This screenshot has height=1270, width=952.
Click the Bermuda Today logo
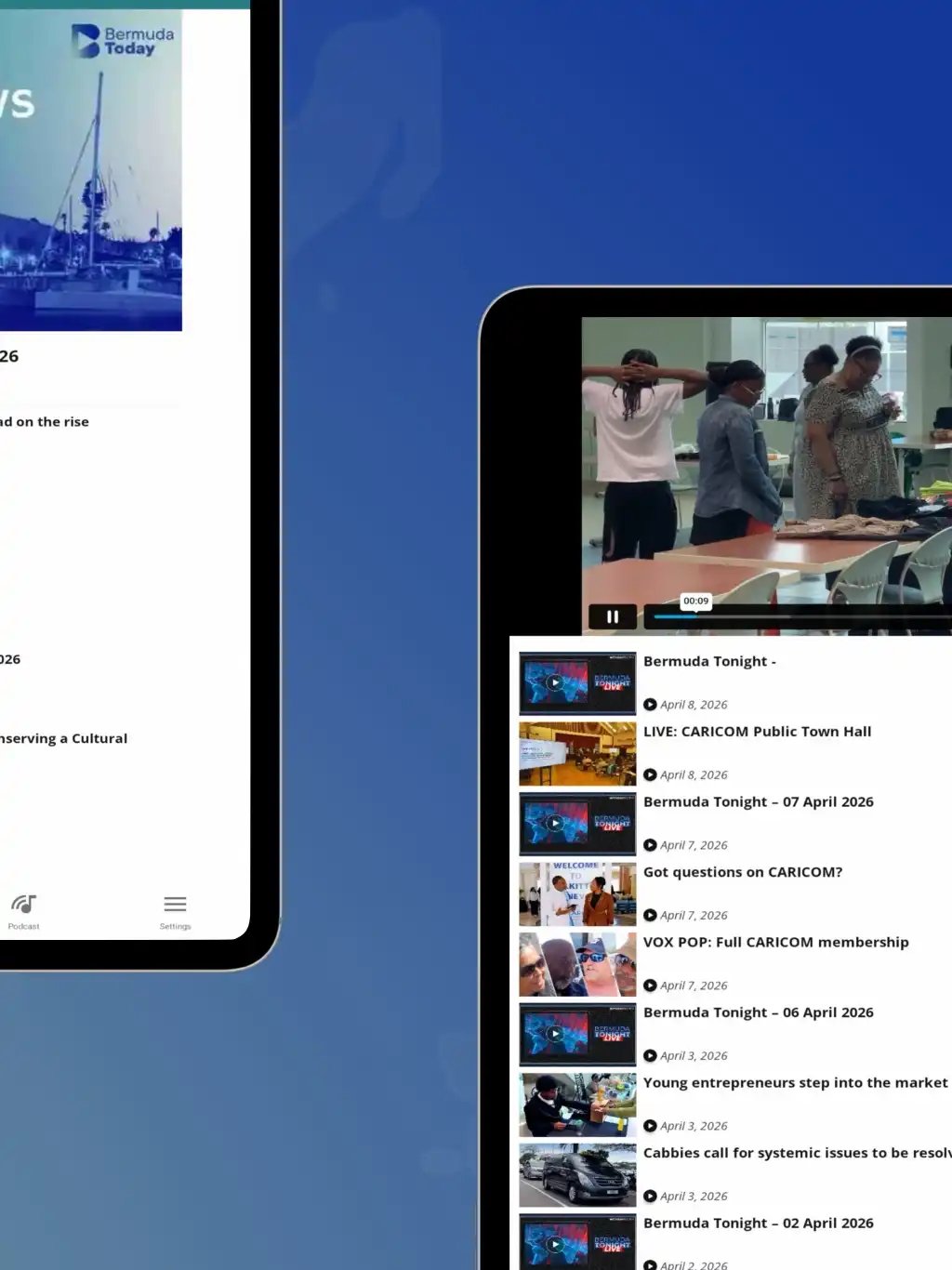pos(123,41)
